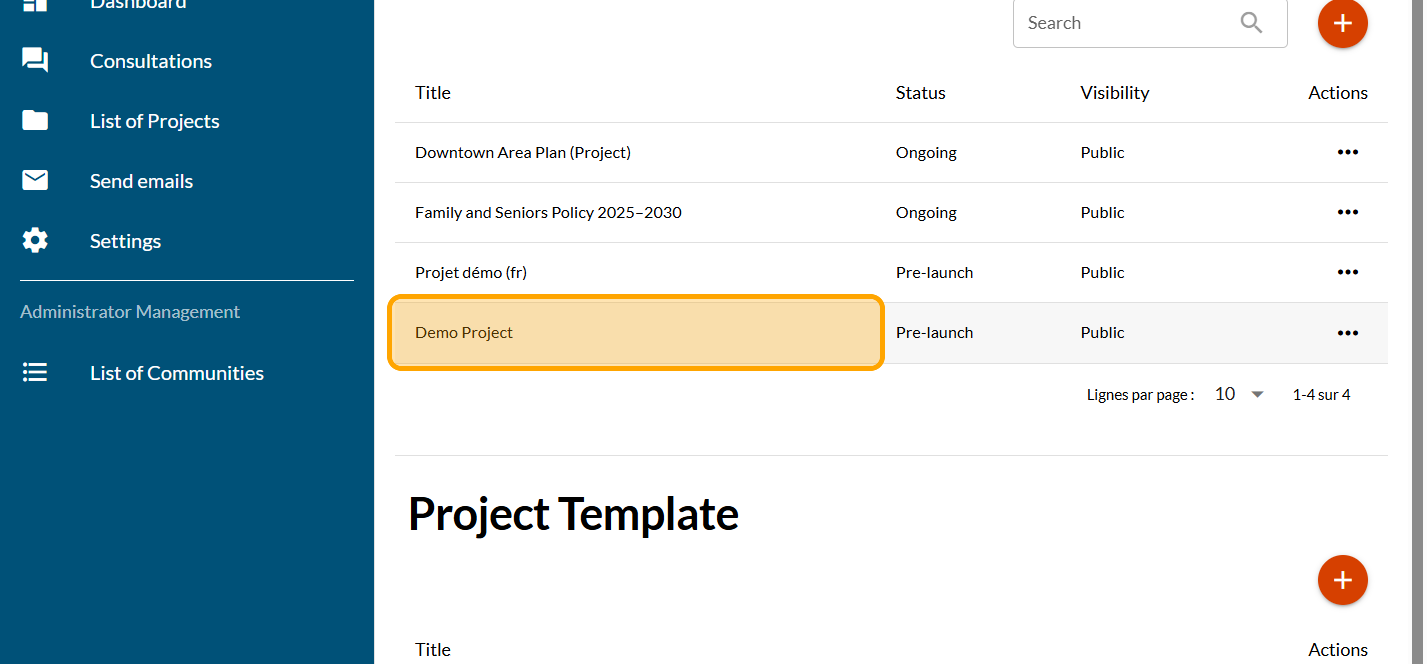Click the List of Projects folder icon
The width and height of the screenshot is (1427, 664).
(x=35, y=121)
